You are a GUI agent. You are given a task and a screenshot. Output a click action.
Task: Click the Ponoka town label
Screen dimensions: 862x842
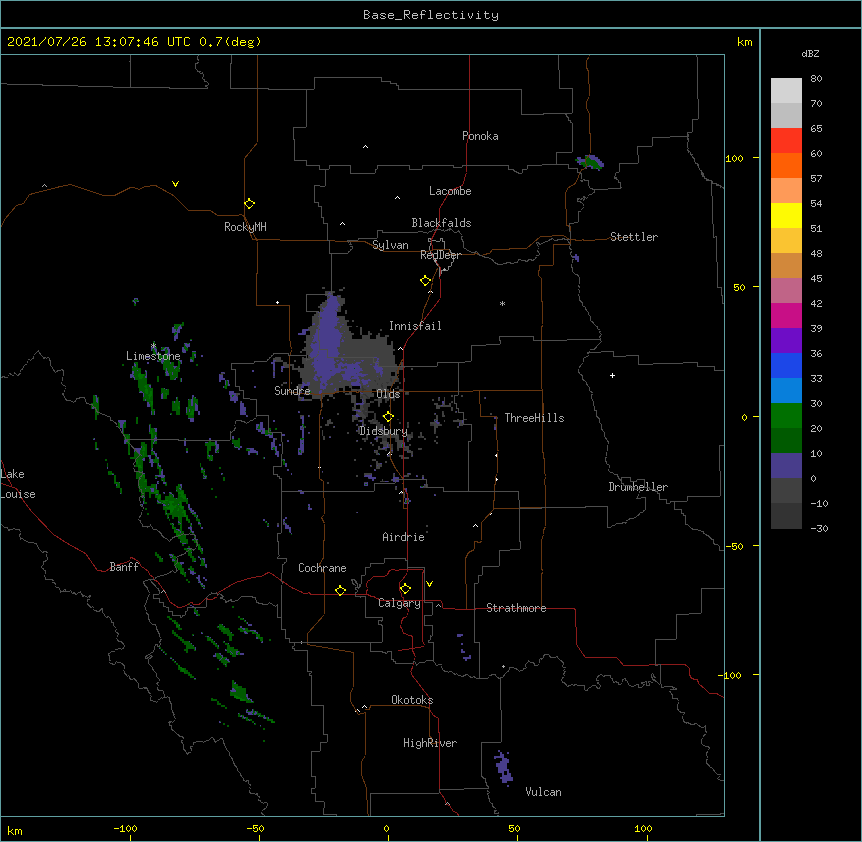tap(480, 136)
